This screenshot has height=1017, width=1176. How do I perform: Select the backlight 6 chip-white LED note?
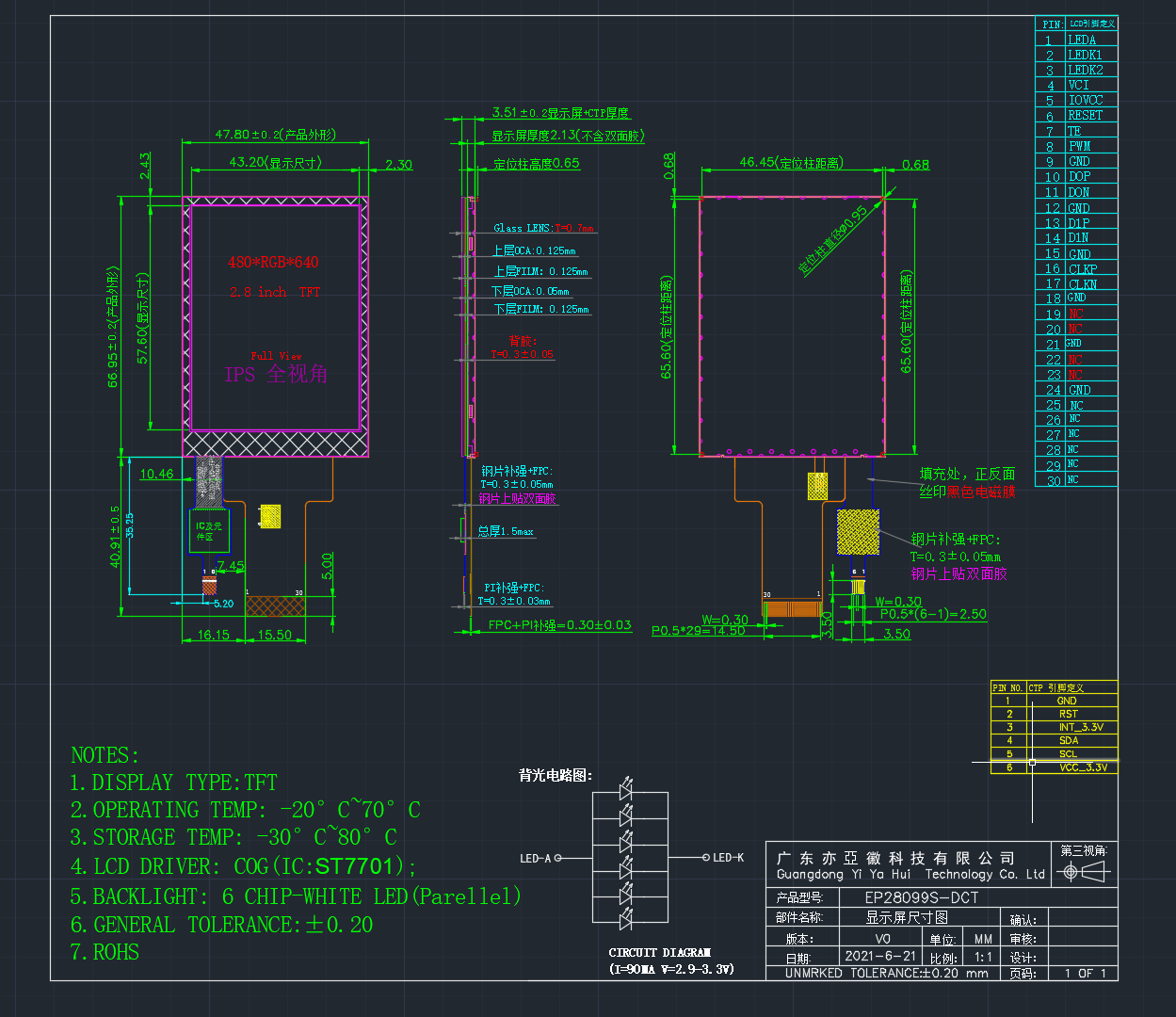(x=296, y=896)
